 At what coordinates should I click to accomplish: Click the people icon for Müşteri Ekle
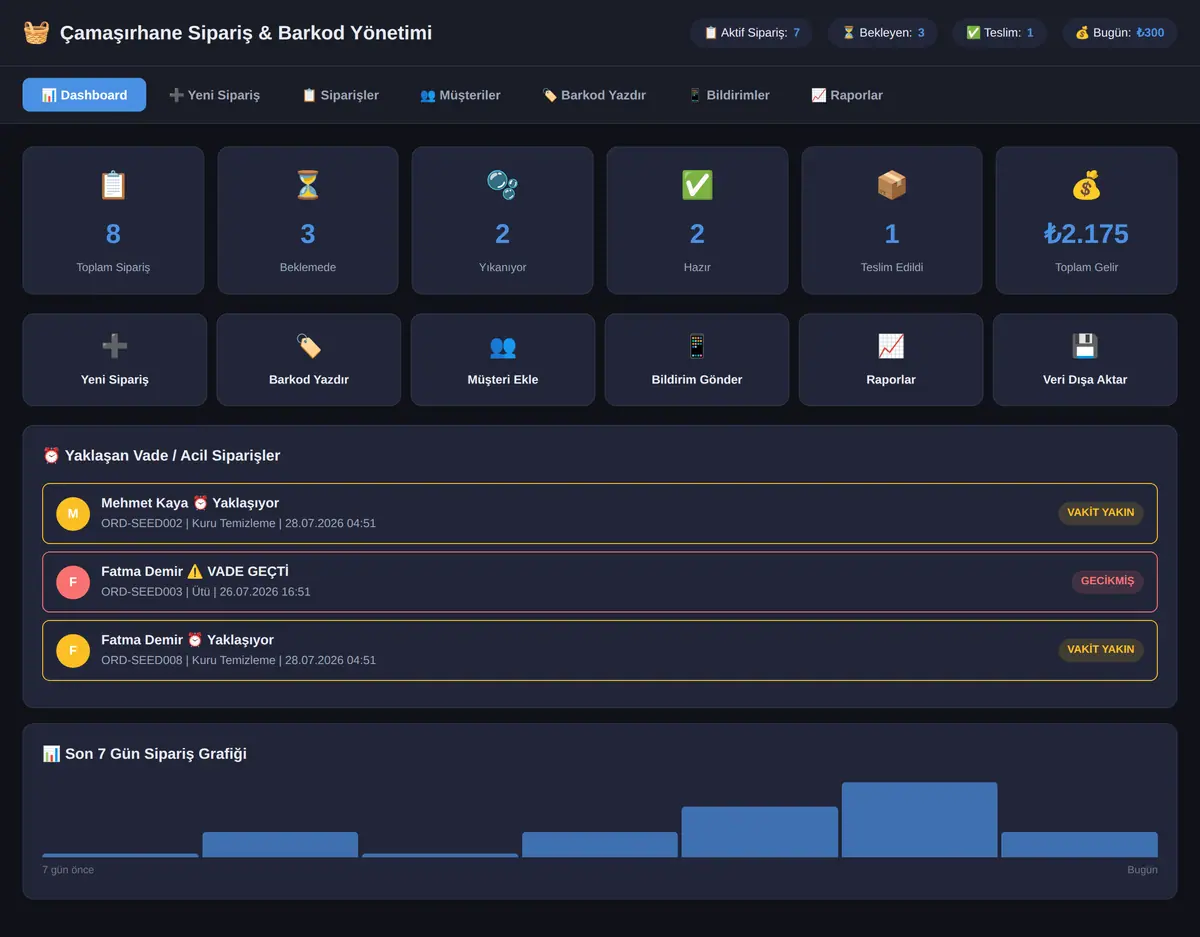pos(502,346)
